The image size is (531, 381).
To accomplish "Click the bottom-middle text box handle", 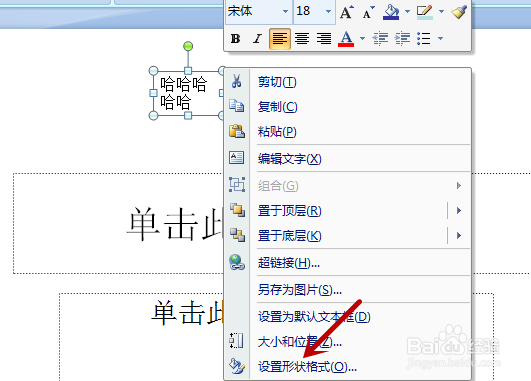I will click(188, 116).
